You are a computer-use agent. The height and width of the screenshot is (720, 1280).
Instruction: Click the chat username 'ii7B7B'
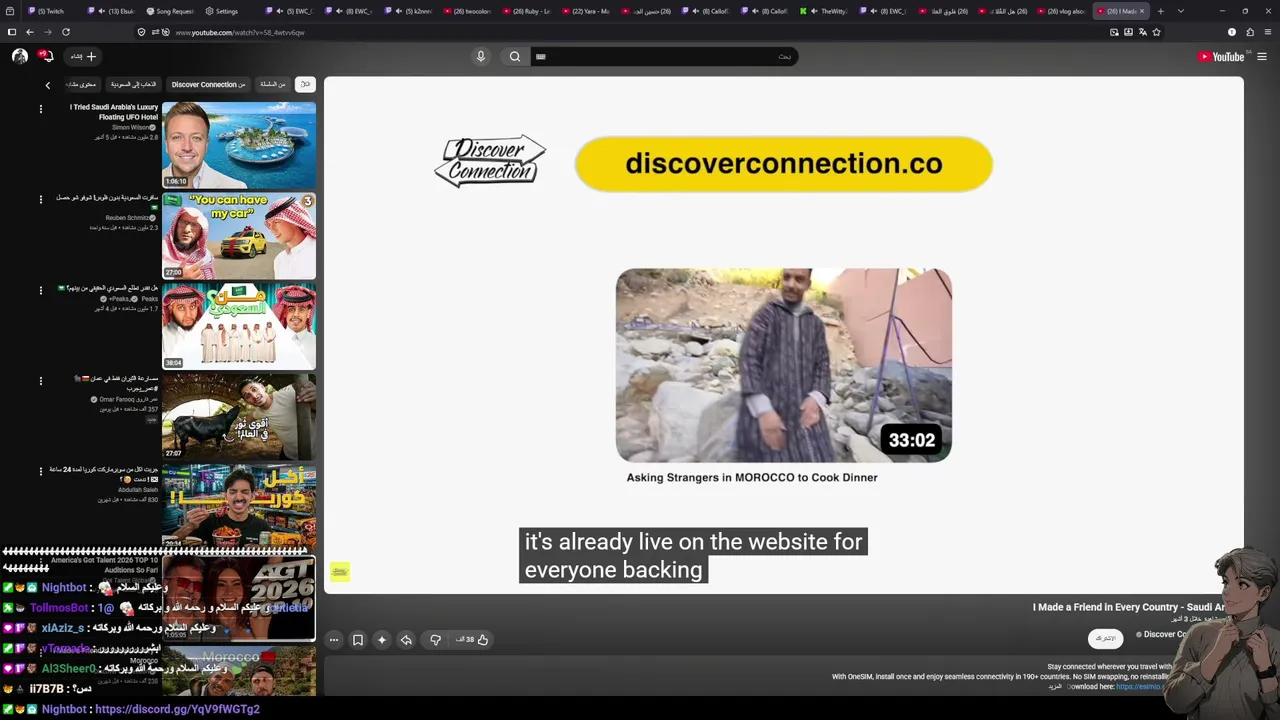tap(47, 689)
